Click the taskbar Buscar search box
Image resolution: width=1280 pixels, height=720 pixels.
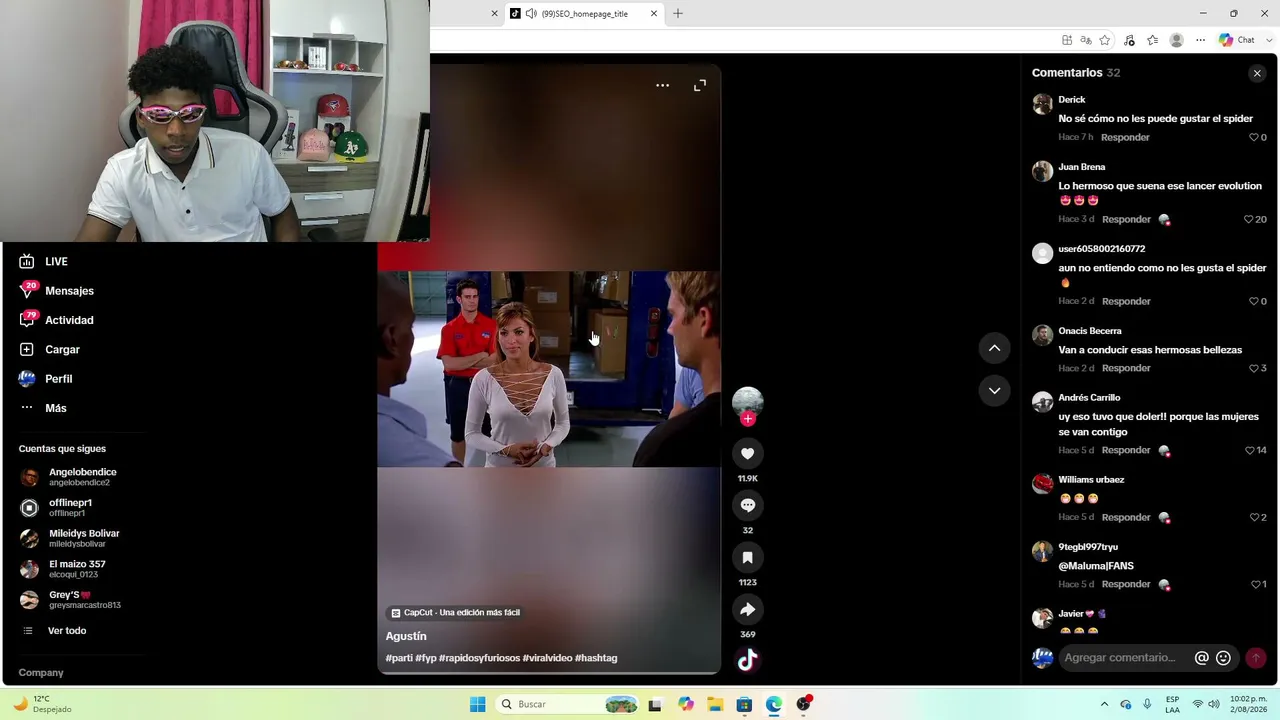tap(568, 704)
